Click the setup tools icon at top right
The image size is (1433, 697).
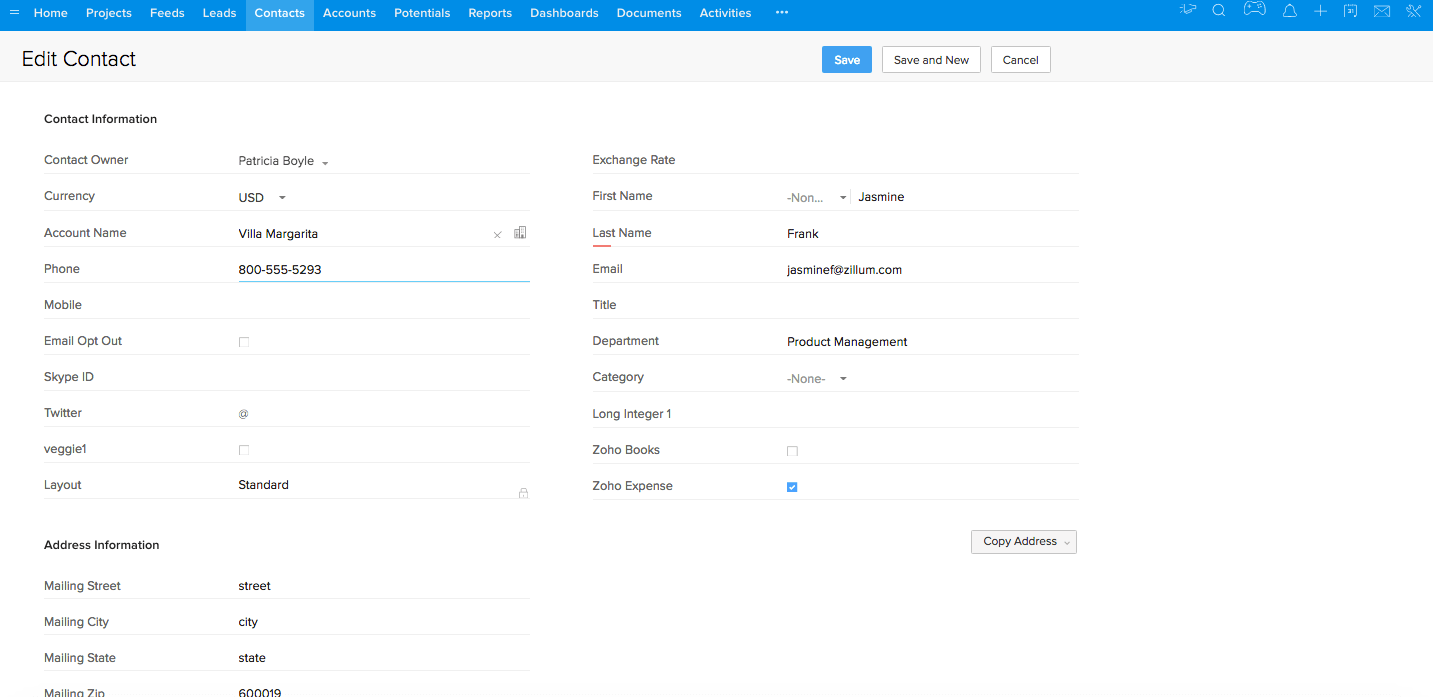point(1413,12)
